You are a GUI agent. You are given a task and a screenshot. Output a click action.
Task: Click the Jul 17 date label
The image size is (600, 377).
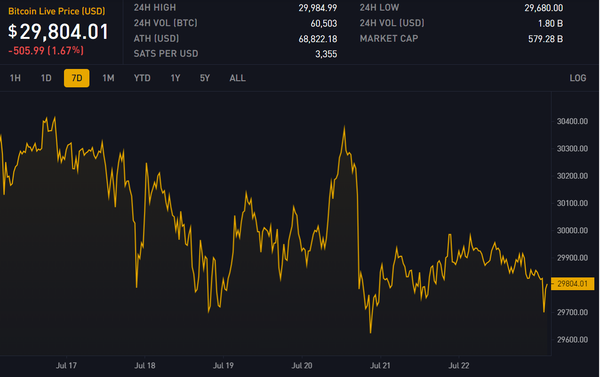click(66, 366)
